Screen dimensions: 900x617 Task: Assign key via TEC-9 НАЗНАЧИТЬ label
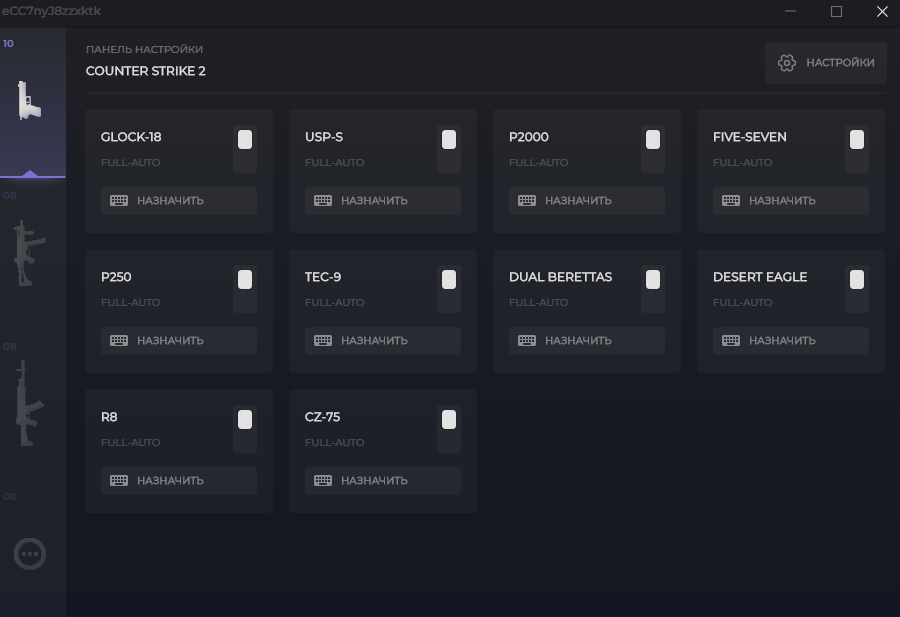(374, 340)
